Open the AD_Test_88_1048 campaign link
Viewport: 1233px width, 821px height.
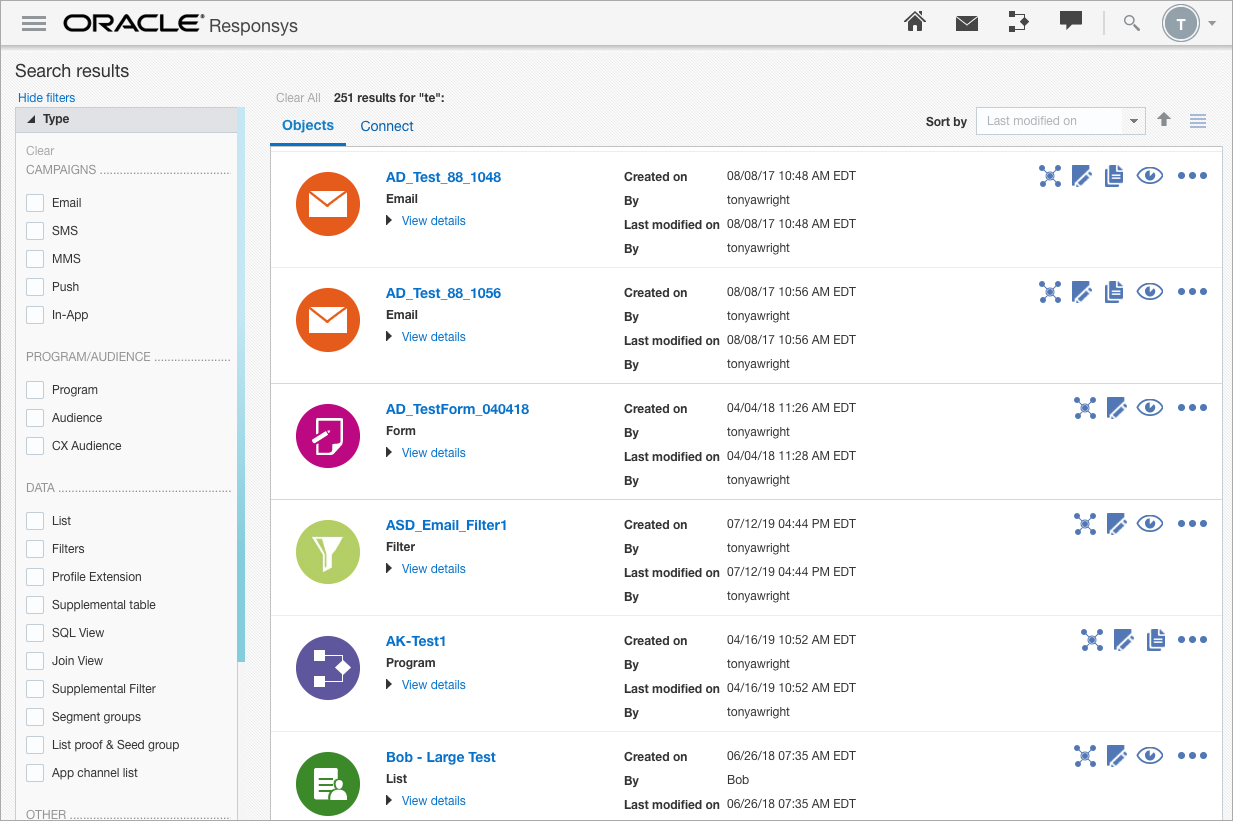(x=443, y=177)
